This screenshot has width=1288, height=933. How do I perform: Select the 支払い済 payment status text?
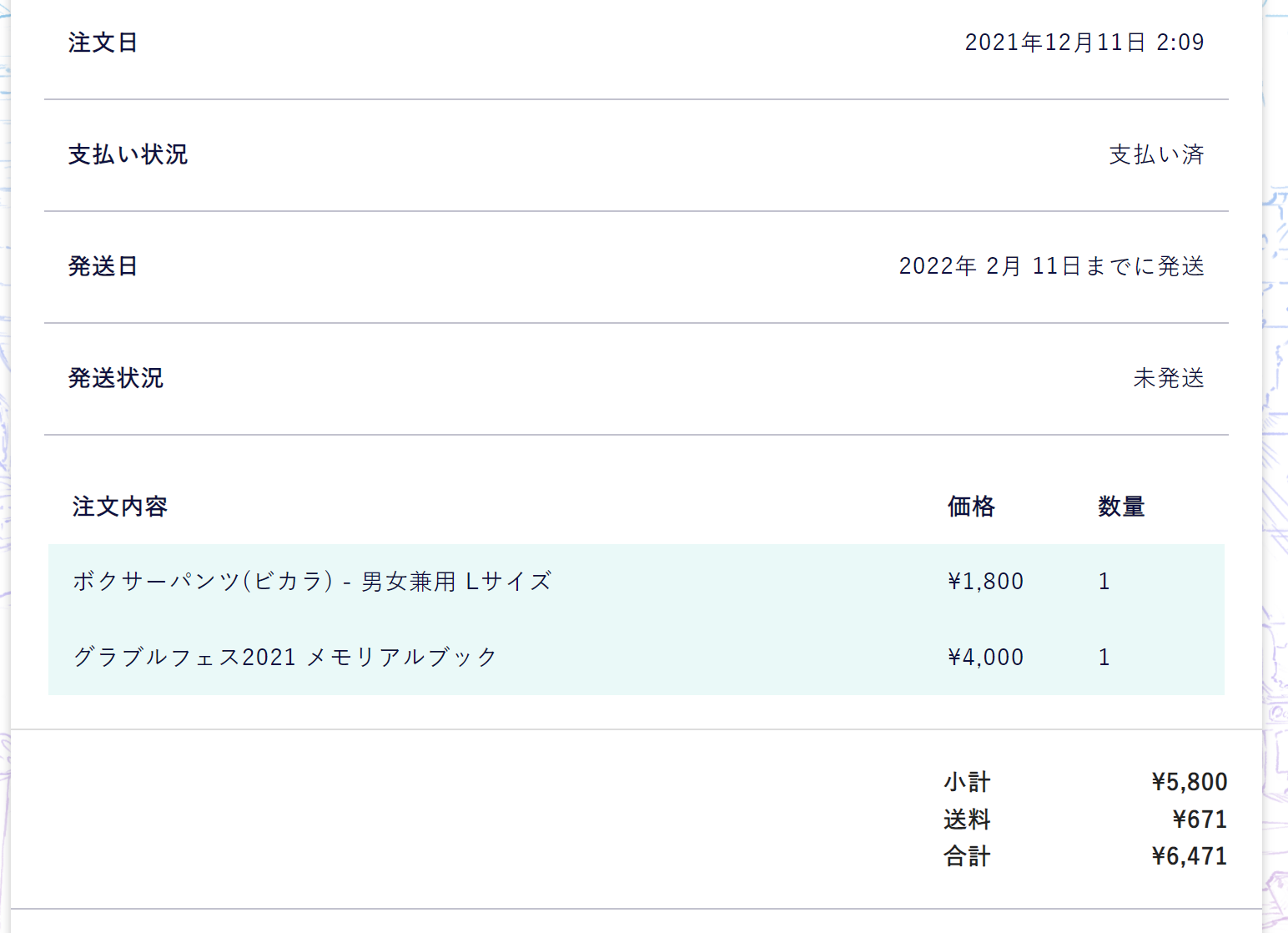point(1156,154)
